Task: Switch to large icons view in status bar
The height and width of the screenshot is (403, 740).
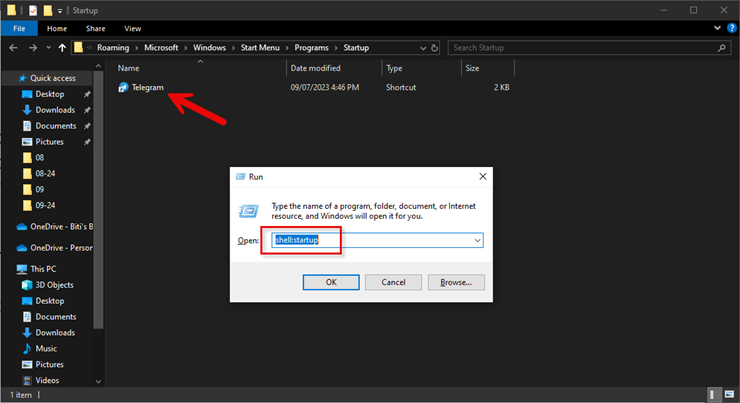Action: click(729, 395)
